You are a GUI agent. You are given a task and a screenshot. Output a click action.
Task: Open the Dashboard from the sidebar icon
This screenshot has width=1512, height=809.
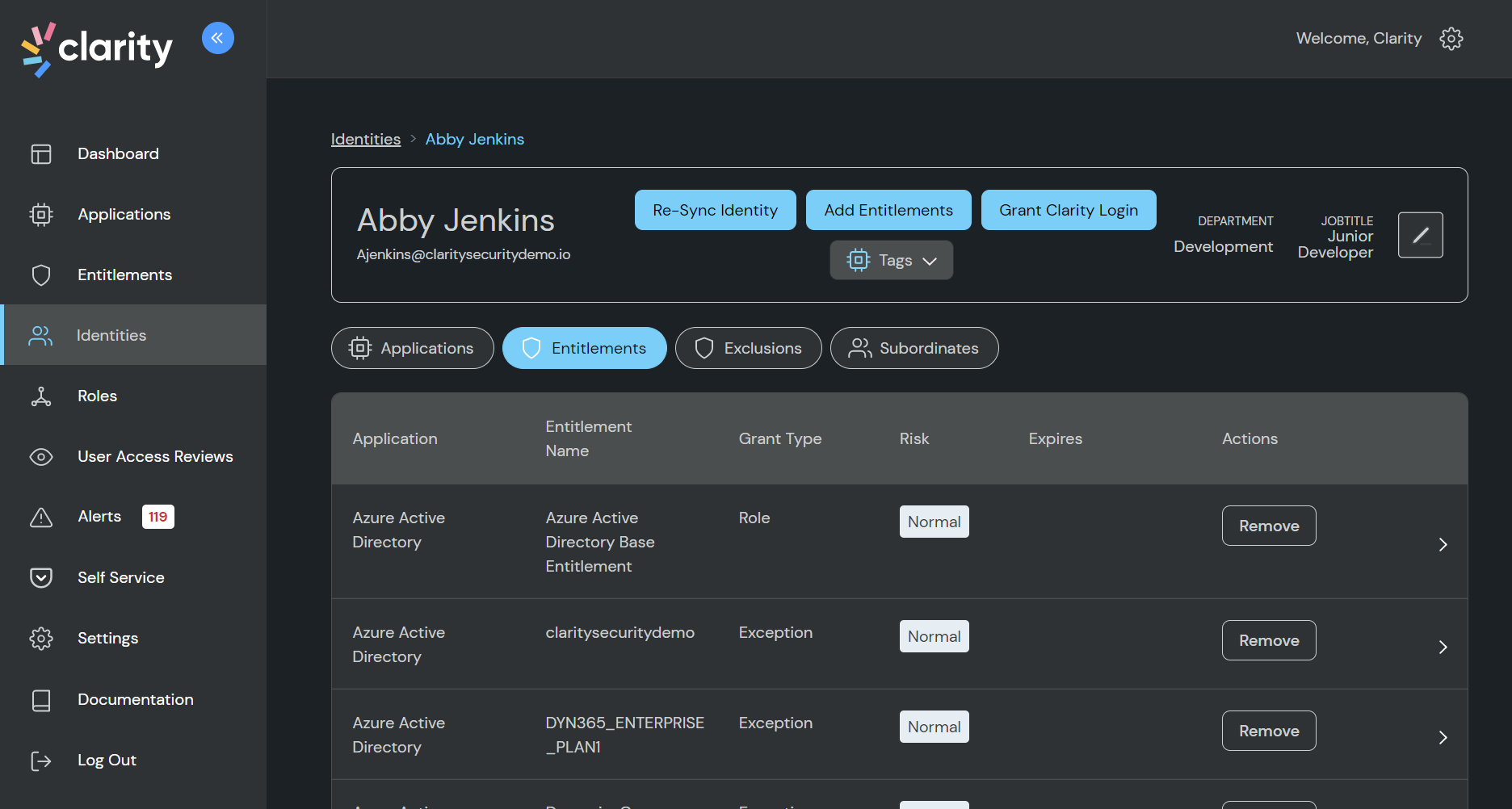(x=40, y=153)
